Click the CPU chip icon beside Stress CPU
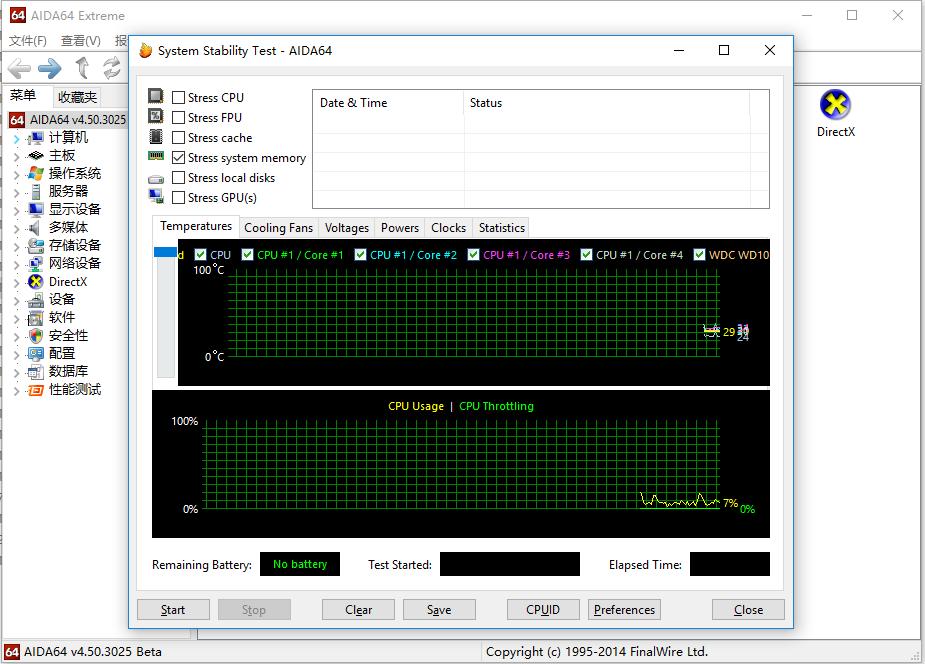 156,96
